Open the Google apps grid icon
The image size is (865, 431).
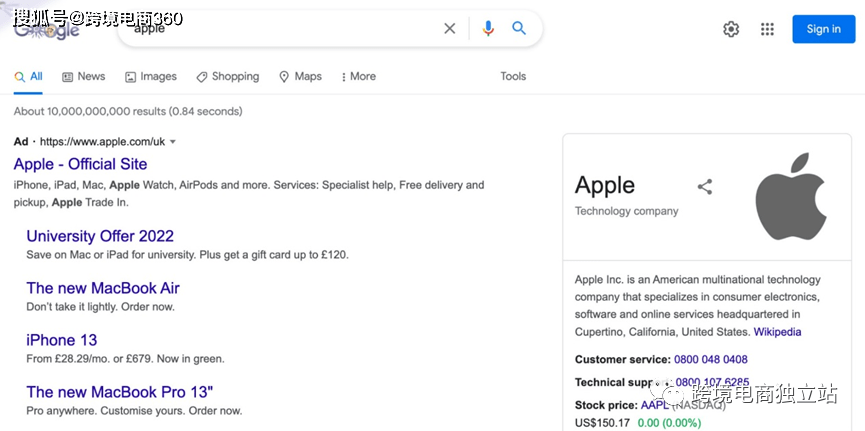[x=767, y=29]
